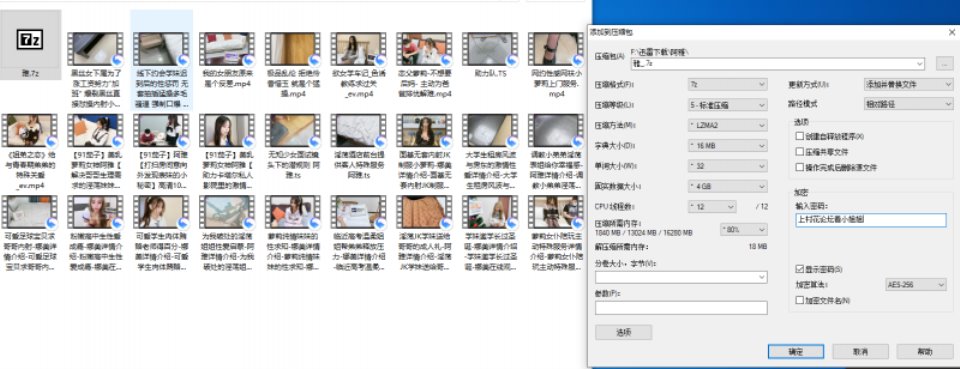The height and width of the screenshot is (369, 960).
Task: Focus the 输入密码 password field
Action: [871, 220]
